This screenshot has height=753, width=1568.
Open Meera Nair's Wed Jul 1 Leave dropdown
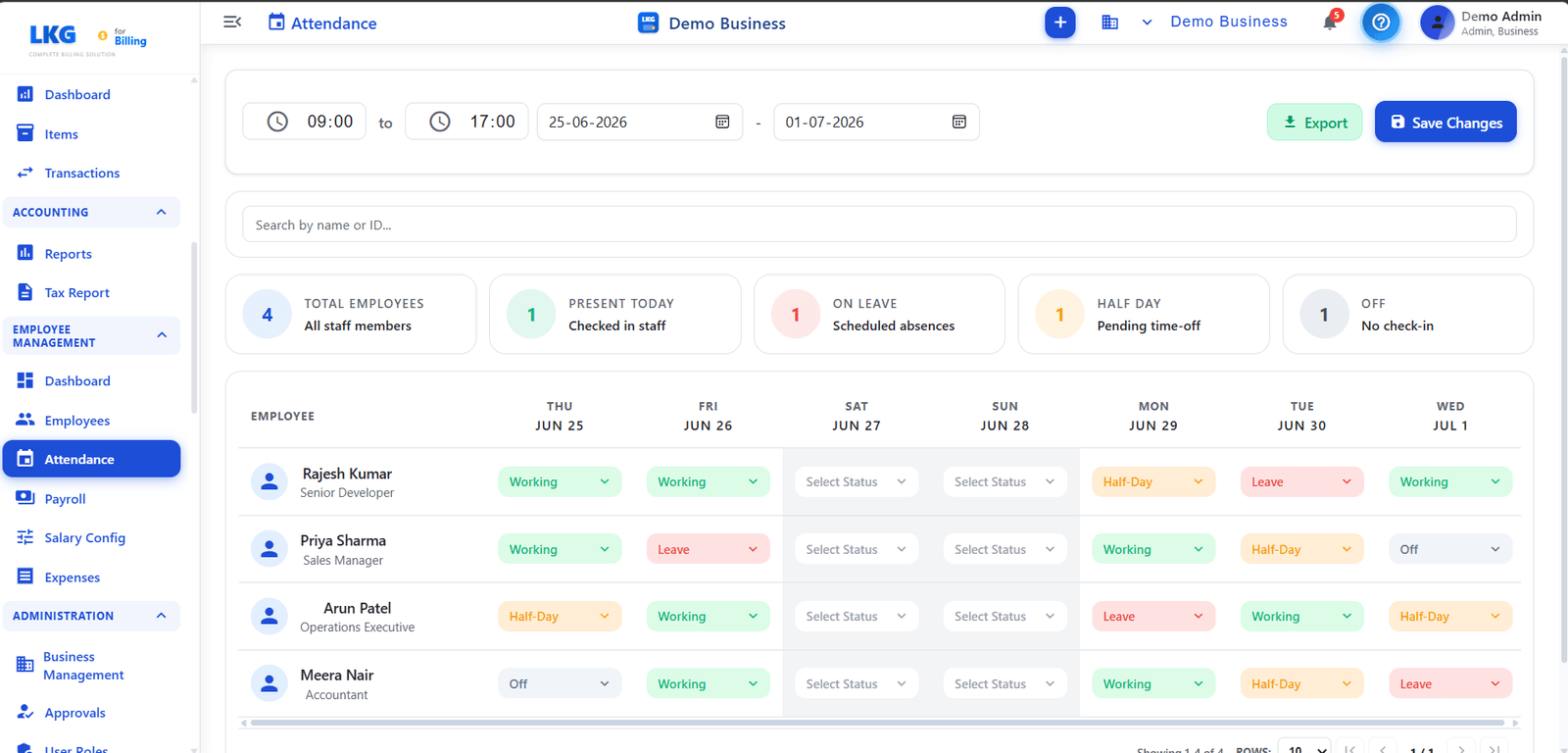(1450, 683)
